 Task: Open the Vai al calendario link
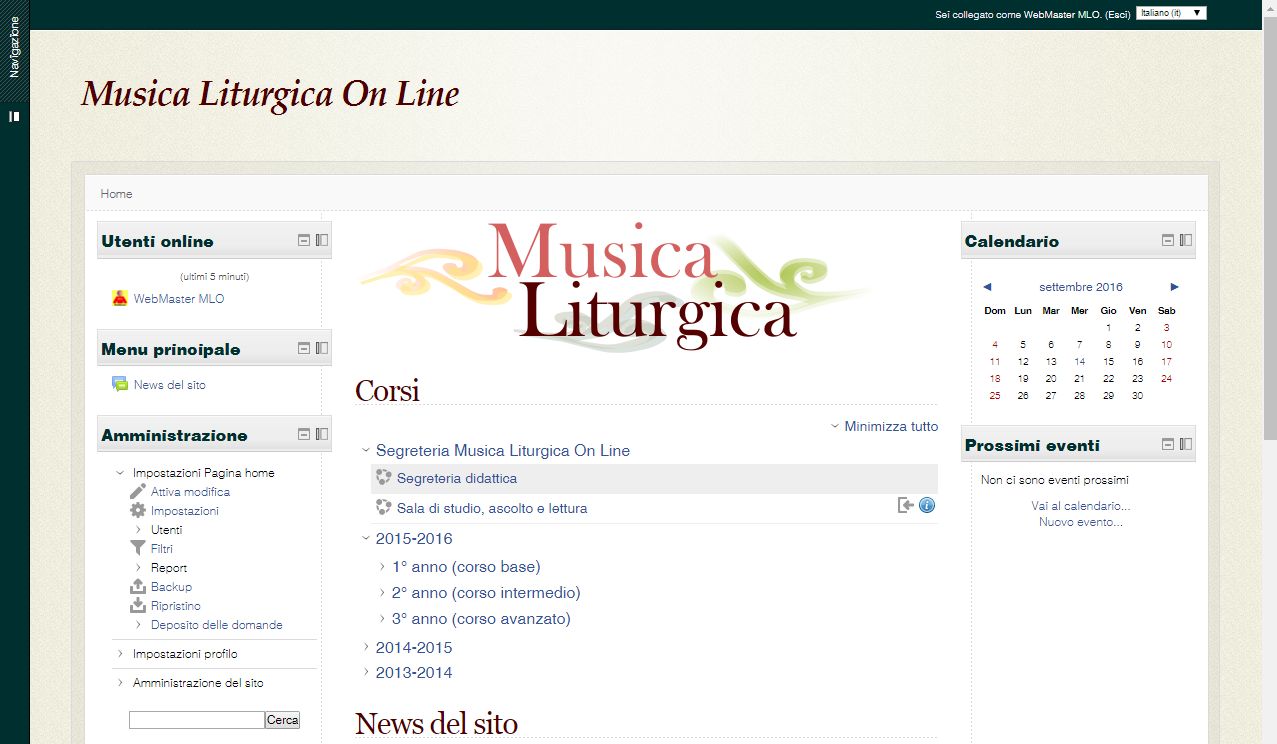point(1080,506)
